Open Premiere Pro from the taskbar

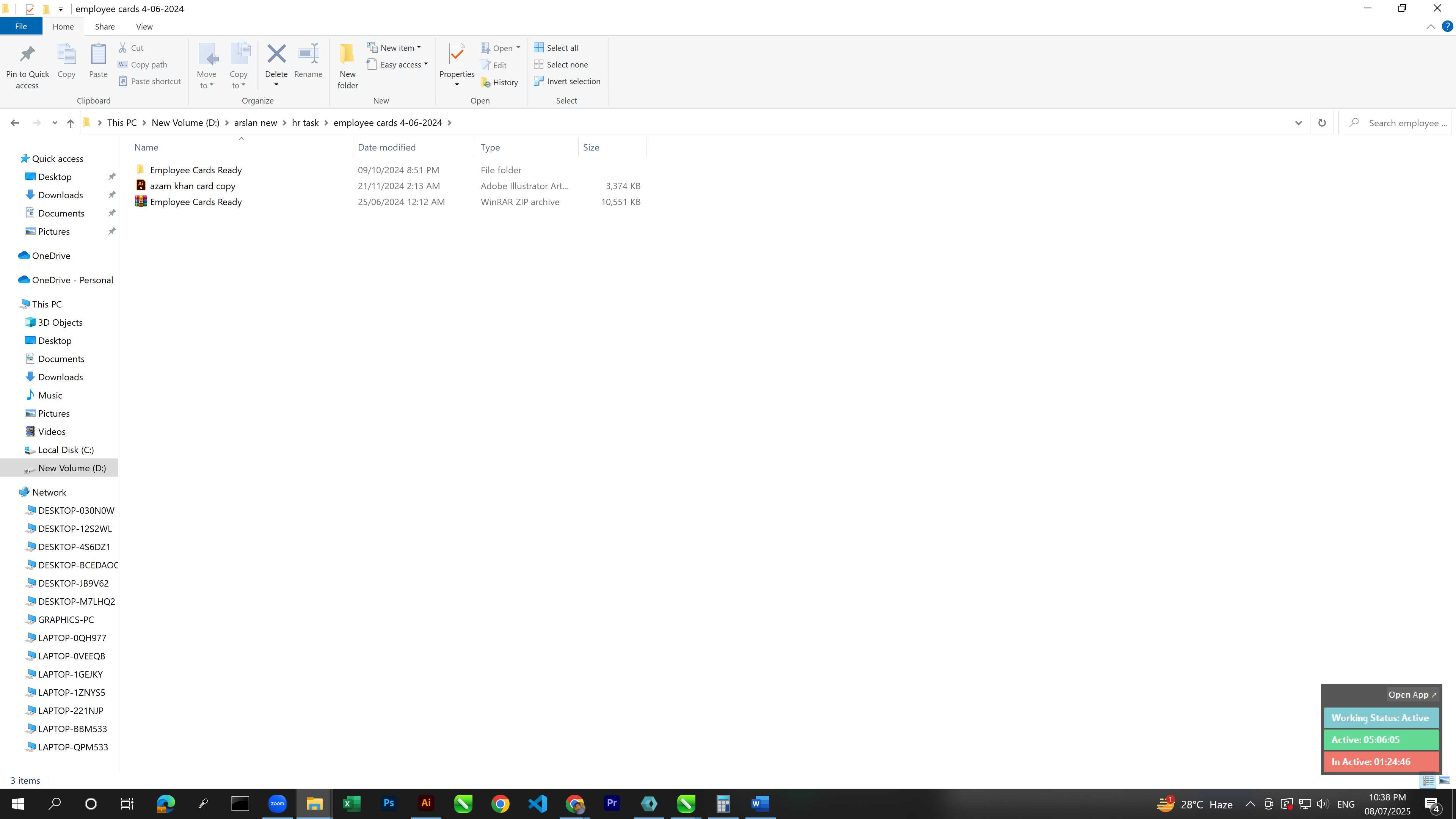coord(612,803)
